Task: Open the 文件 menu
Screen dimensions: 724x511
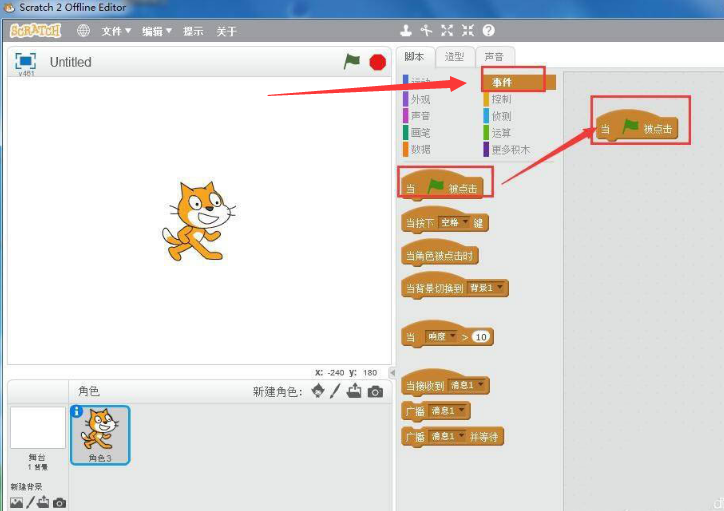Action: click(x=116, y=31)
